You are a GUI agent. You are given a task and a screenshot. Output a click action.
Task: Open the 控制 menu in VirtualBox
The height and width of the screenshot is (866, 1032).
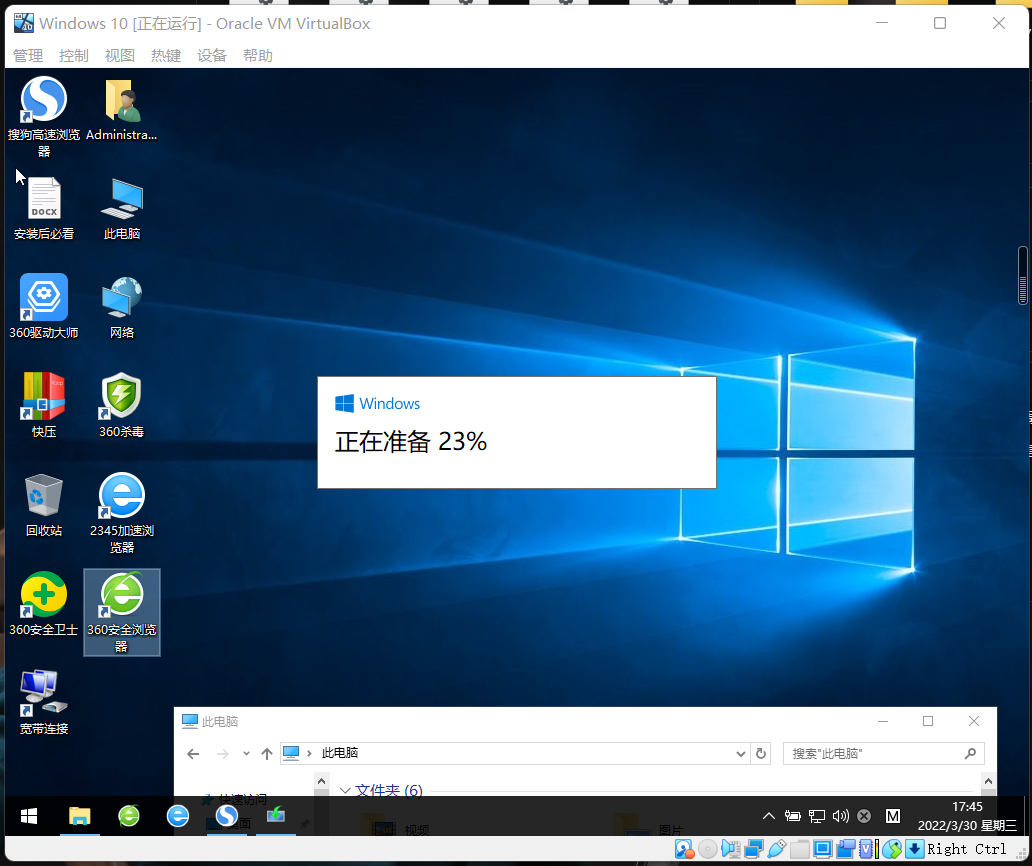[73, 55]
